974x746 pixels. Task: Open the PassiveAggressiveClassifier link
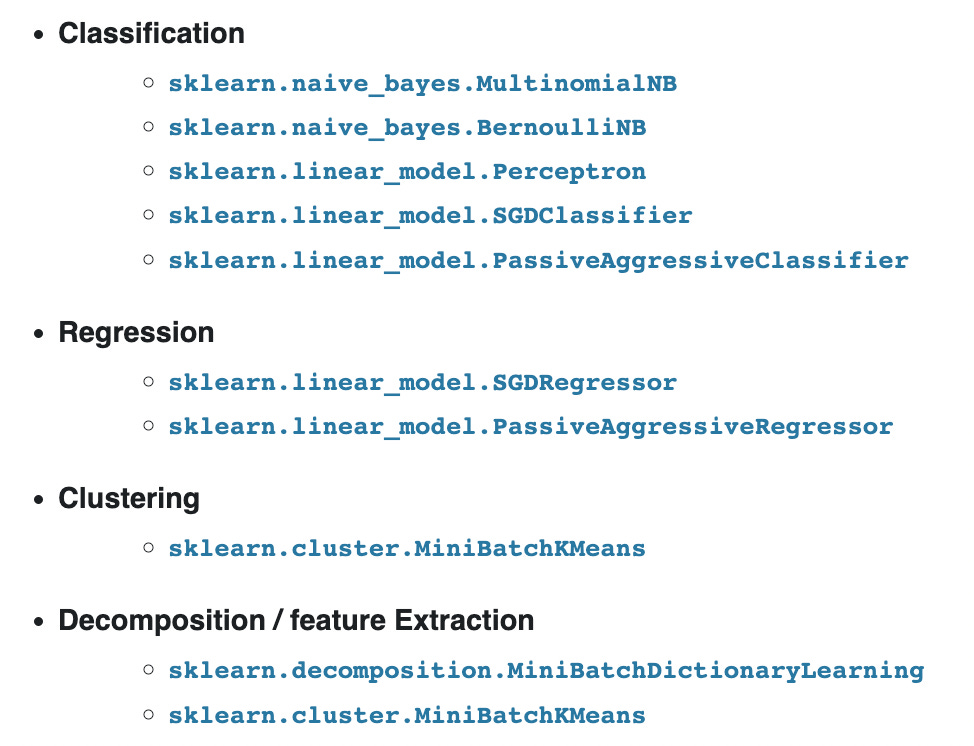[x=538, y=261]
